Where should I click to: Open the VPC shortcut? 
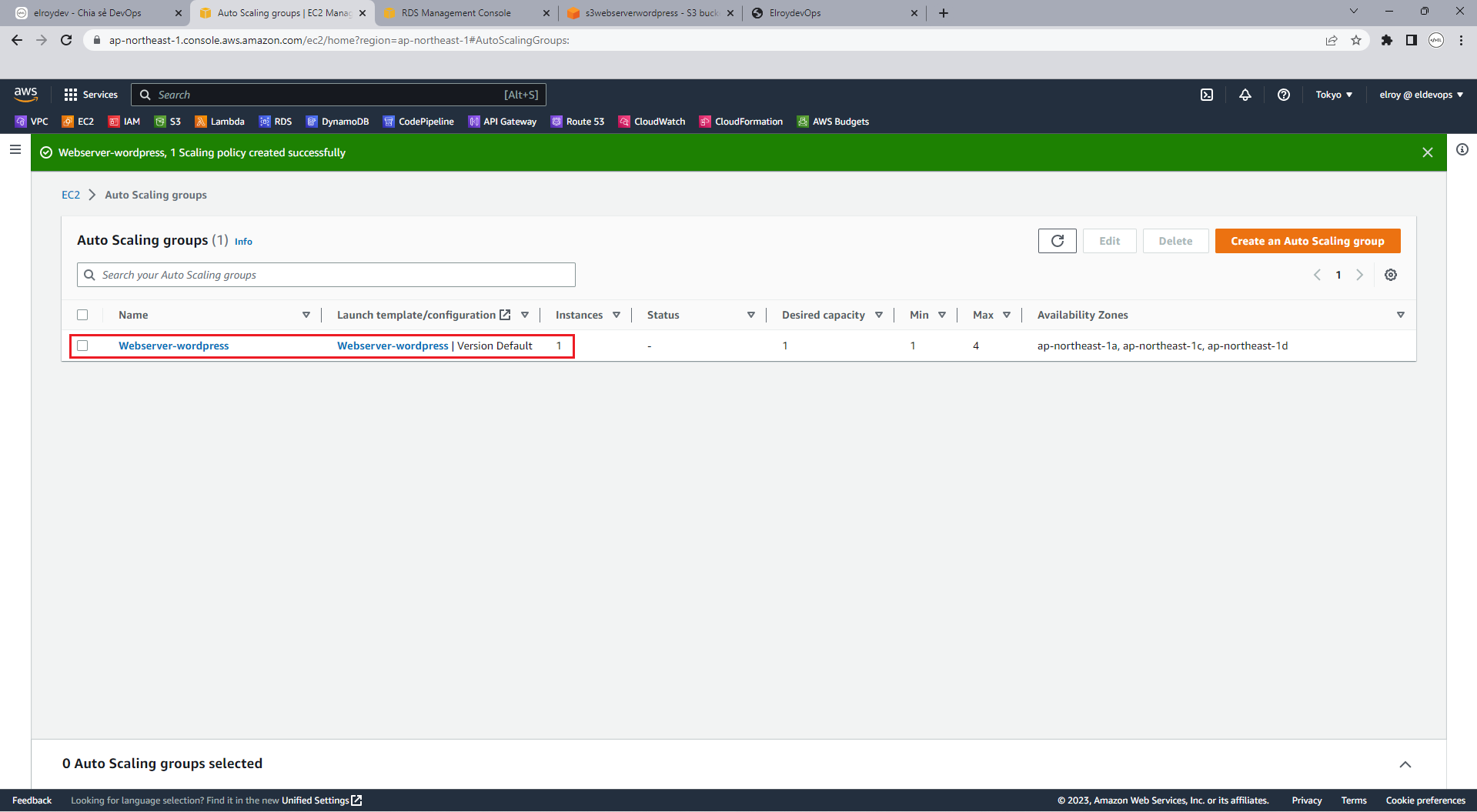coord(32,122)
